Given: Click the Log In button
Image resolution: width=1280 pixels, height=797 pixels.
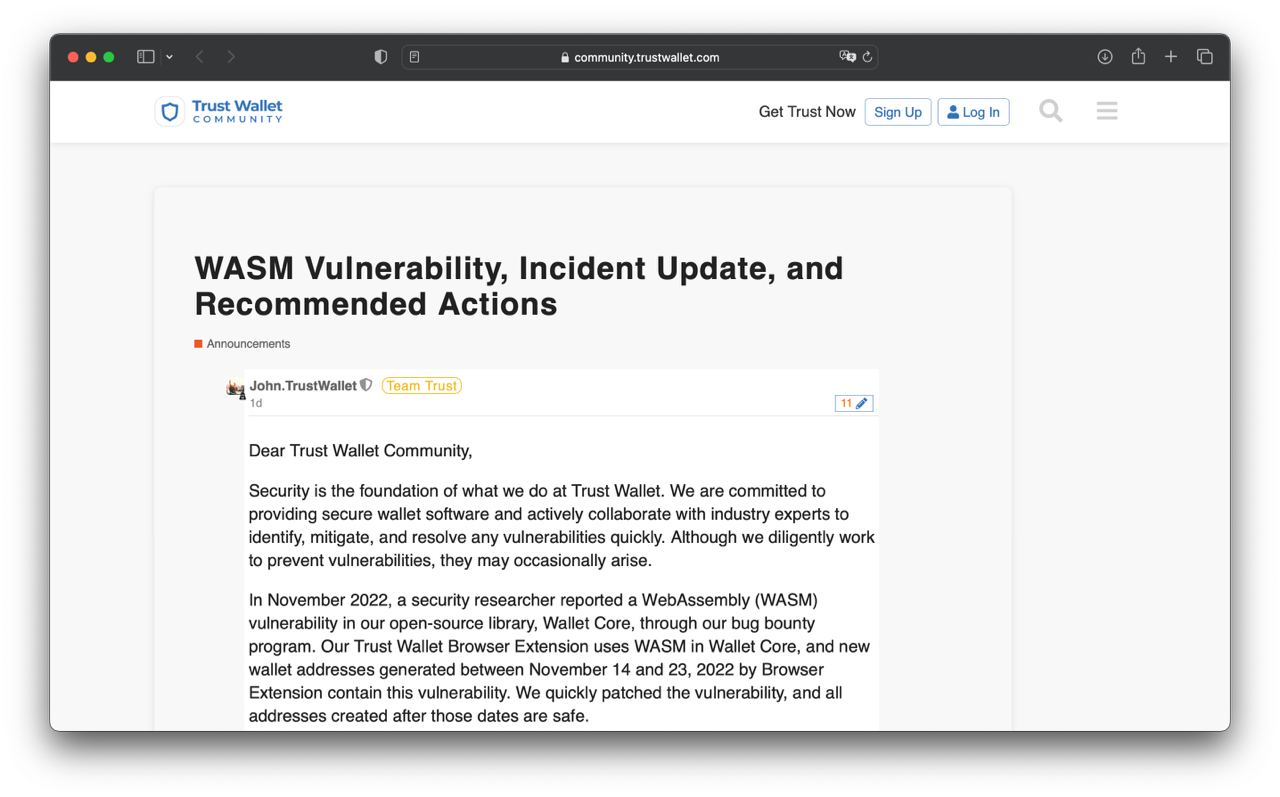Looking at the screenshot, I should (x=973, y=112).
